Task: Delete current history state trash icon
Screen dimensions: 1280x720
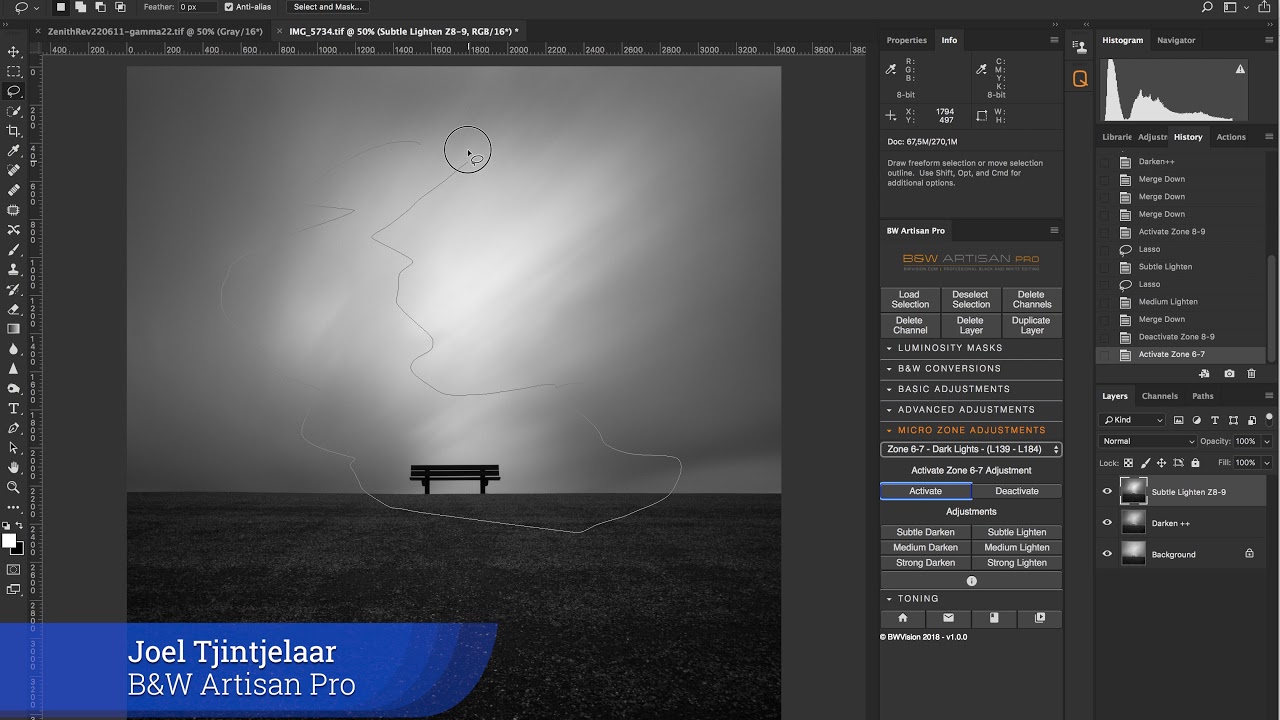Action: (x=1251, y=374)
